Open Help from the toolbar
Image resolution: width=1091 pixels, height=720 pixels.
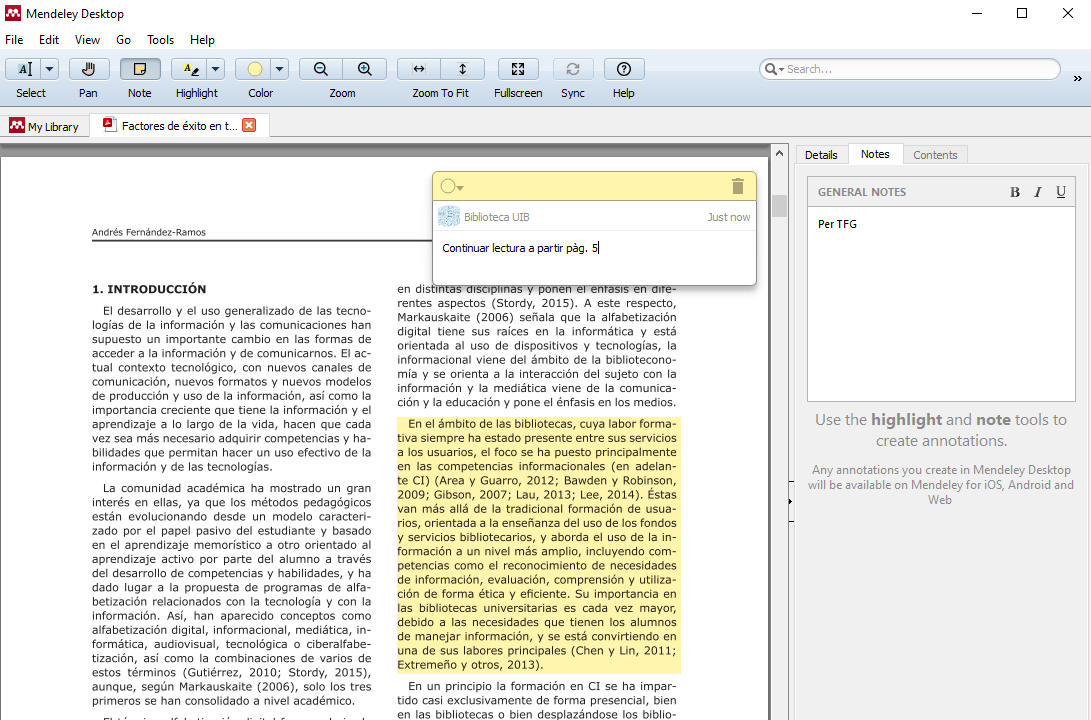point(624,69)
